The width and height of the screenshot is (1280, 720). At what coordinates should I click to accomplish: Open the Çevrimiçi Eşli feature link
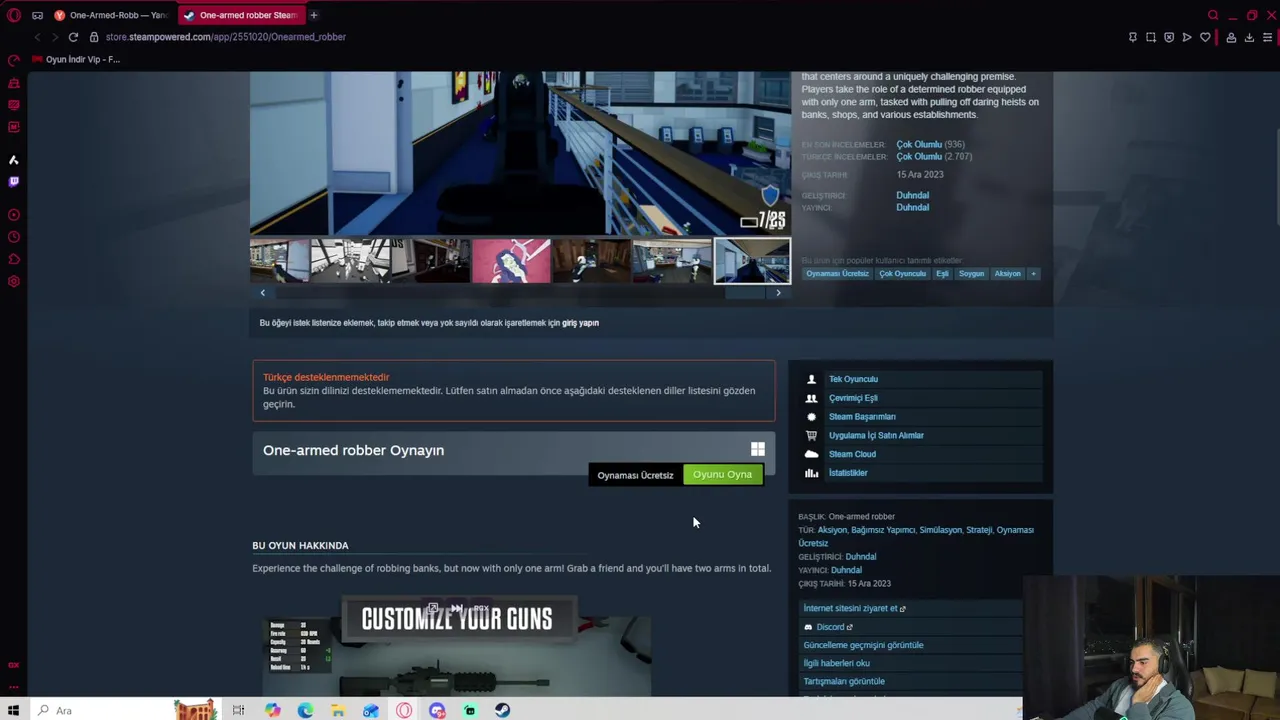click(853, 398)
